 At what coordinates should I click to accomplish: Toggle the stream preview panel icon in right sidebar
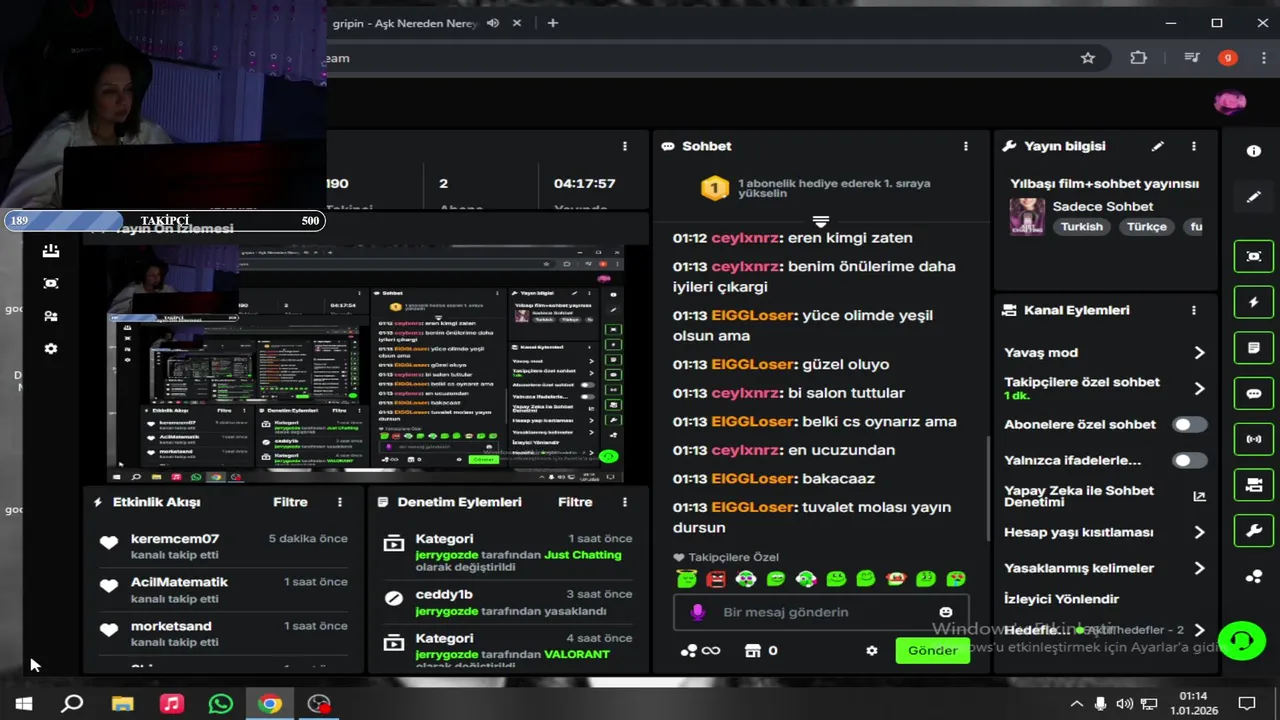(x=1254, y=256)
